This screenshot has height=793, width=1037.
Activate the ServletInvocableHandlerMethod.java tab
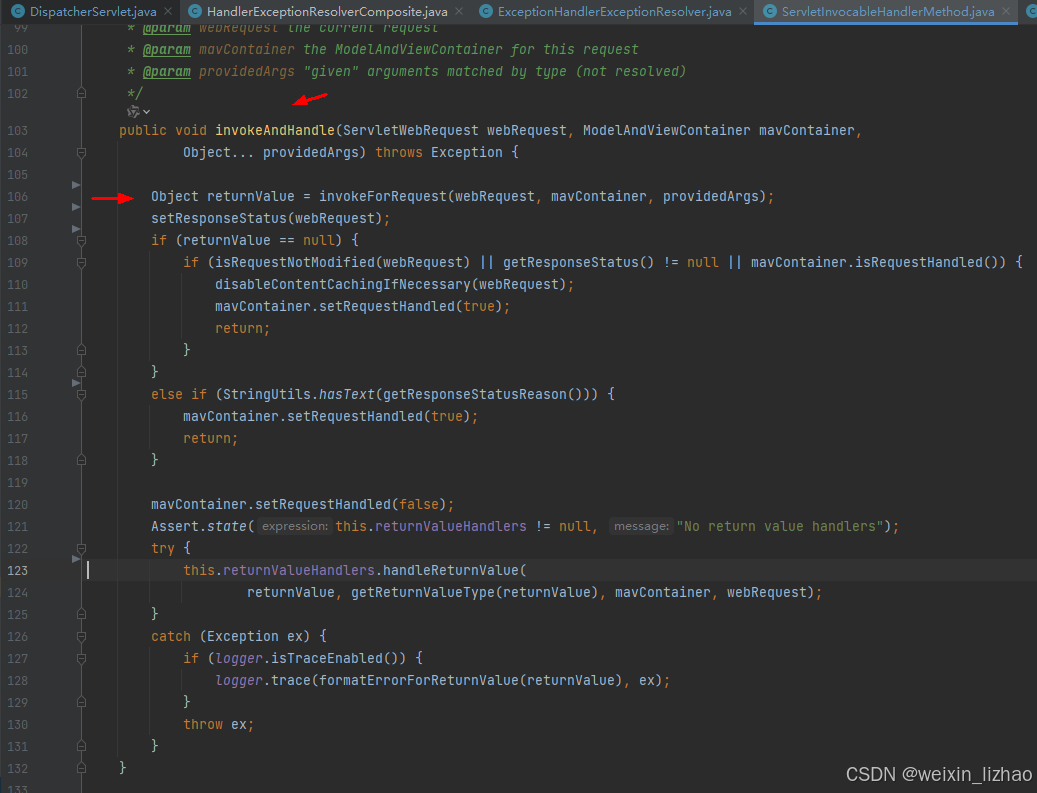point(888,11)
